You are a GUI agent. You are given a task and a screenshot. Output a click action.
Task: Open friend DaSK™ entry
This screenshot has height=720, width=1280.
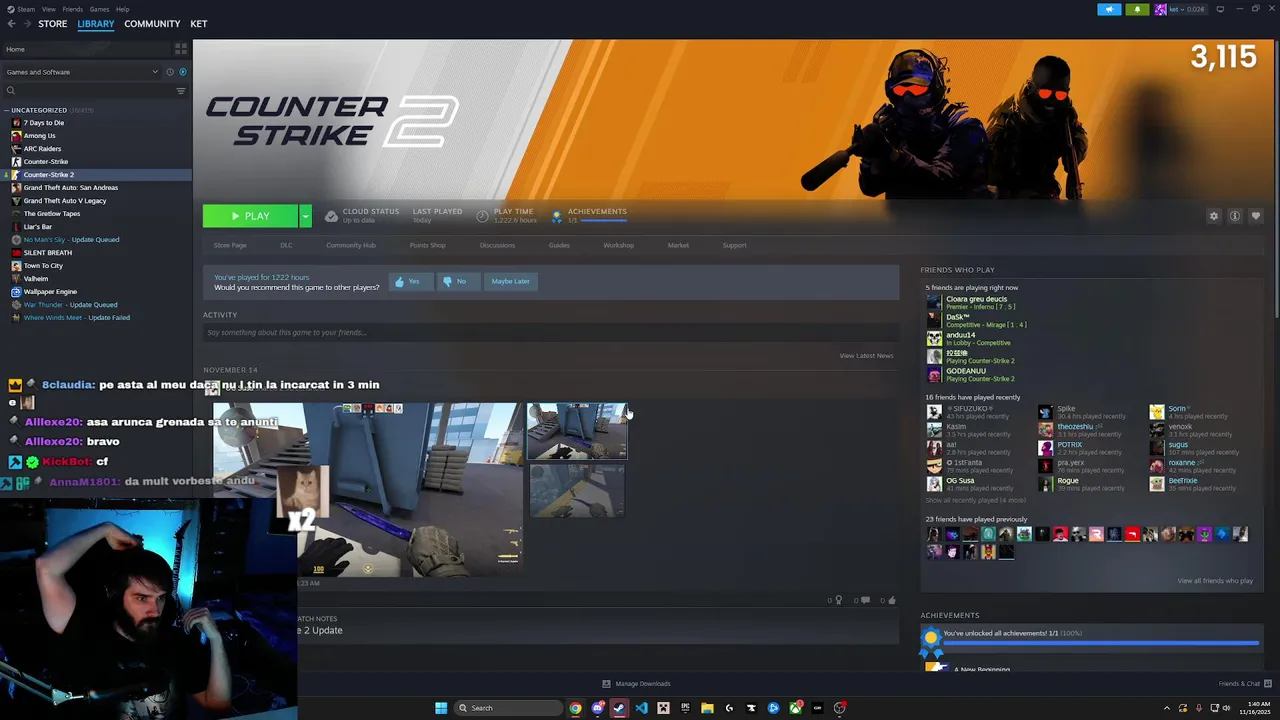[x=976, y=320]
